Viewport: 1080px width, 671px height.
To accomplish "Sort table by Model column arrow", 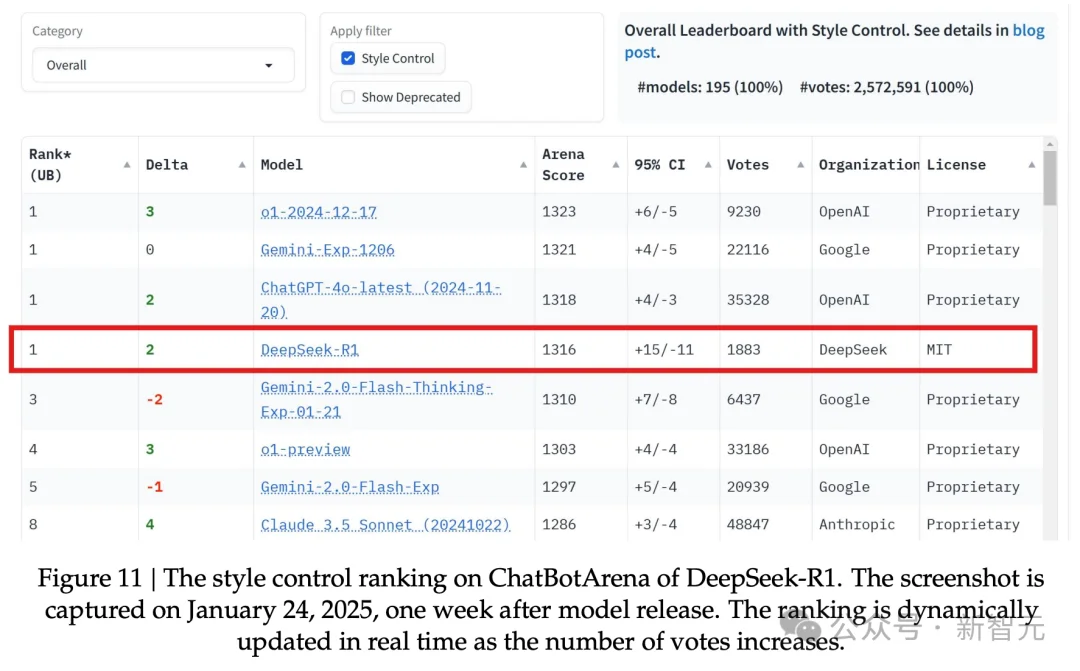I will point(523,165).
